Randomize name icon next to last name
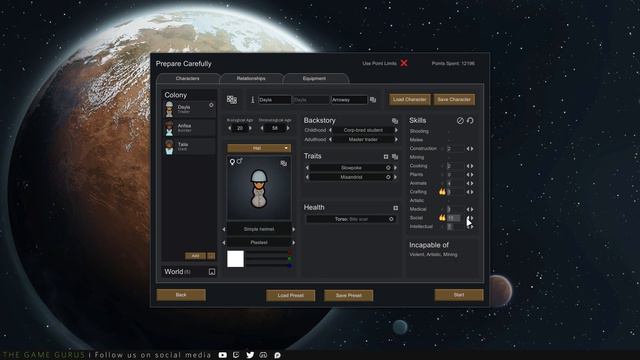Viewport: 640px width, 360px height. 373,100
